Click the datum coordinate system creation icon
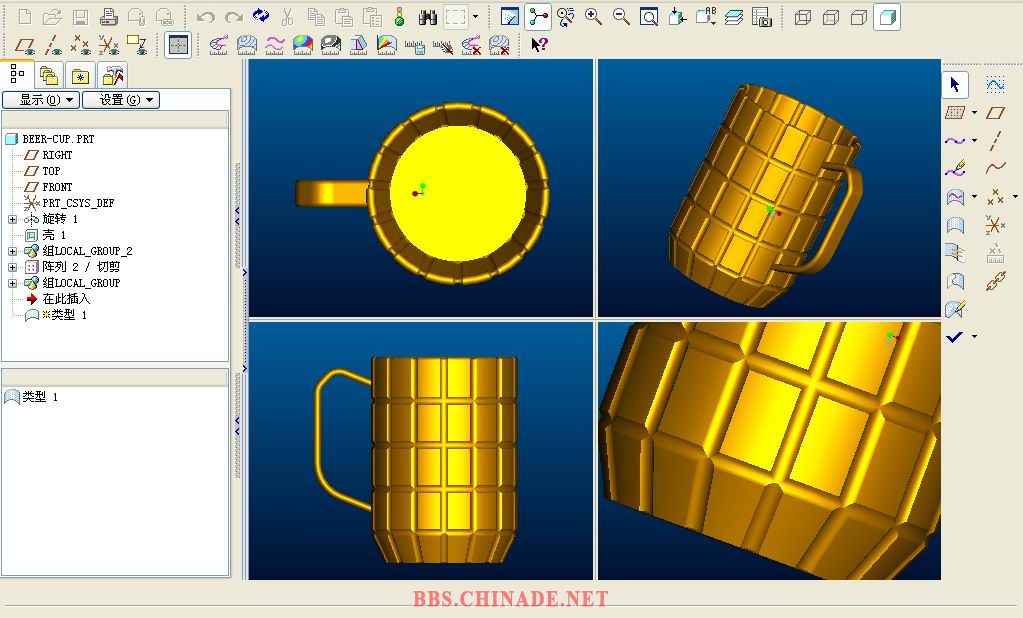The image size is (1023, 618). [x=995, y=225]
